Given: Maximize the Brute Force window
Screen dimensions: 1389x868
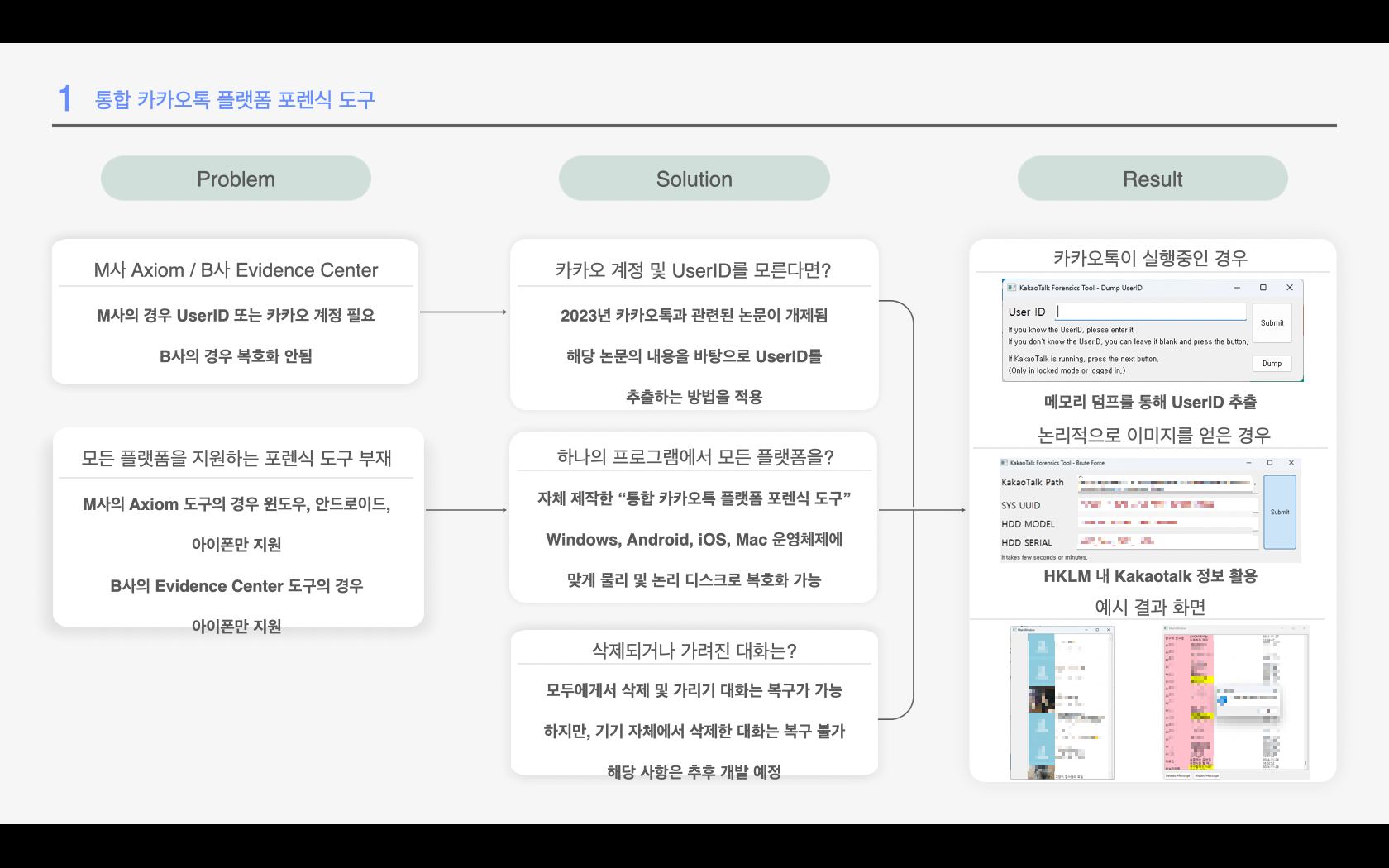Looking at the screenshot, I should coord(1270,463).
